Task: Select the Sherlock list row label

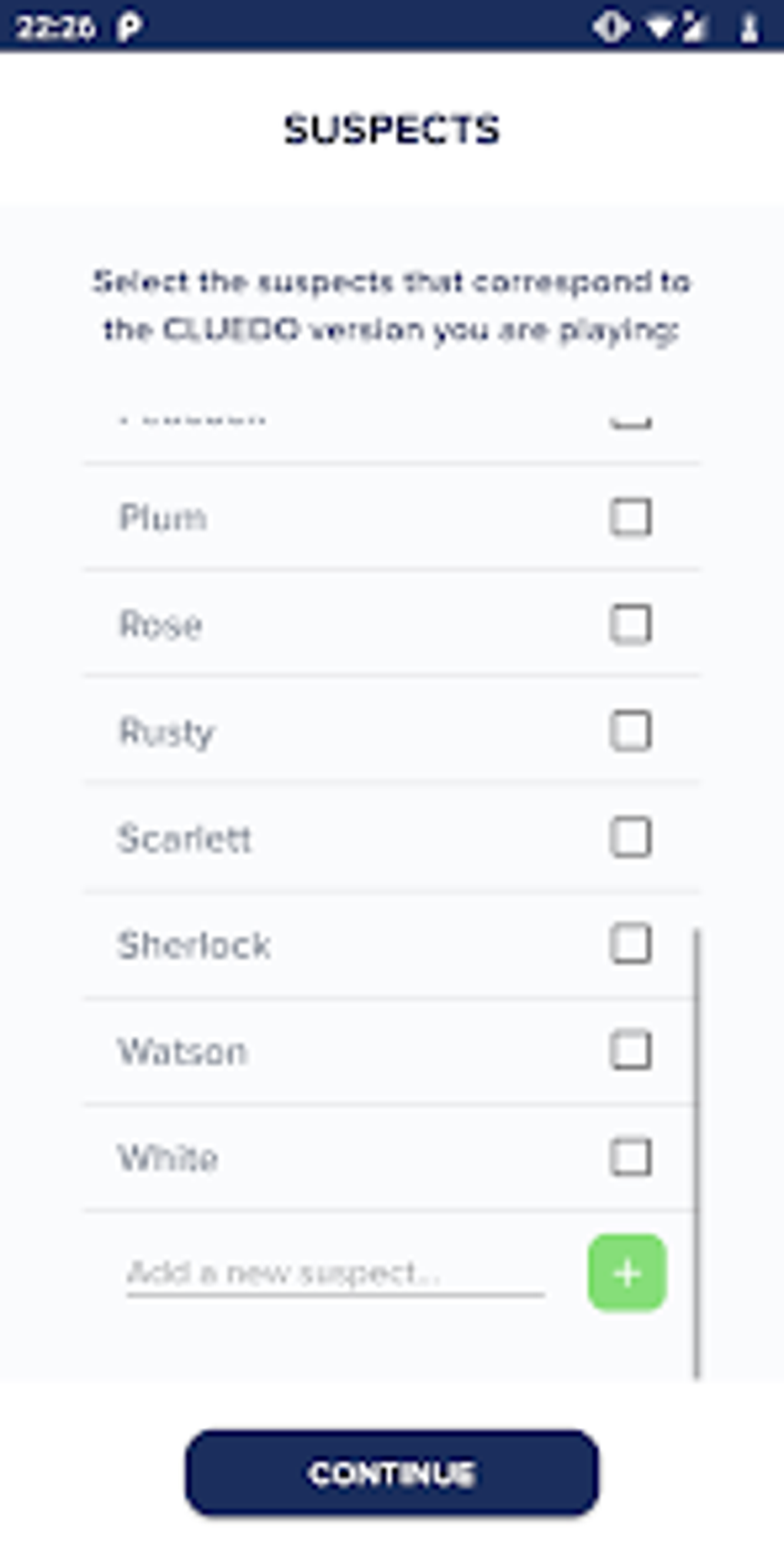Action: 194,945
